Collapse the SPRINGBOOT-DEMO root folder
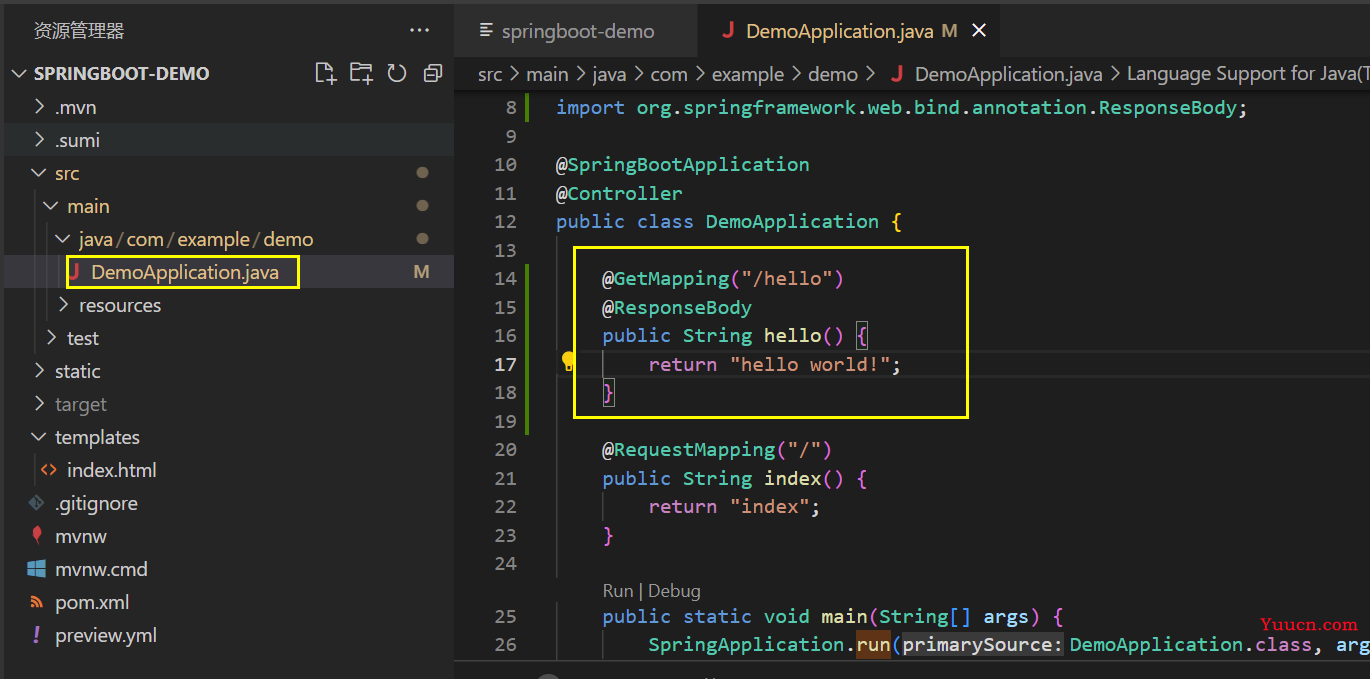The height and width of the screenshot is (679, 1370). click(19, 73)
